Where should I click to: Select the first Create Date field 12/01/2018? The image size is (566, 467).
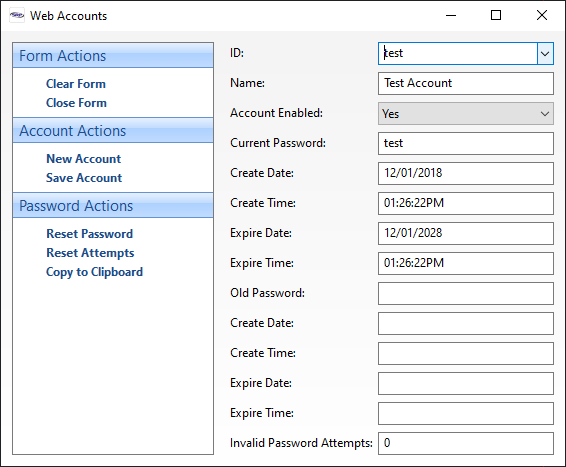click(466, 173)
